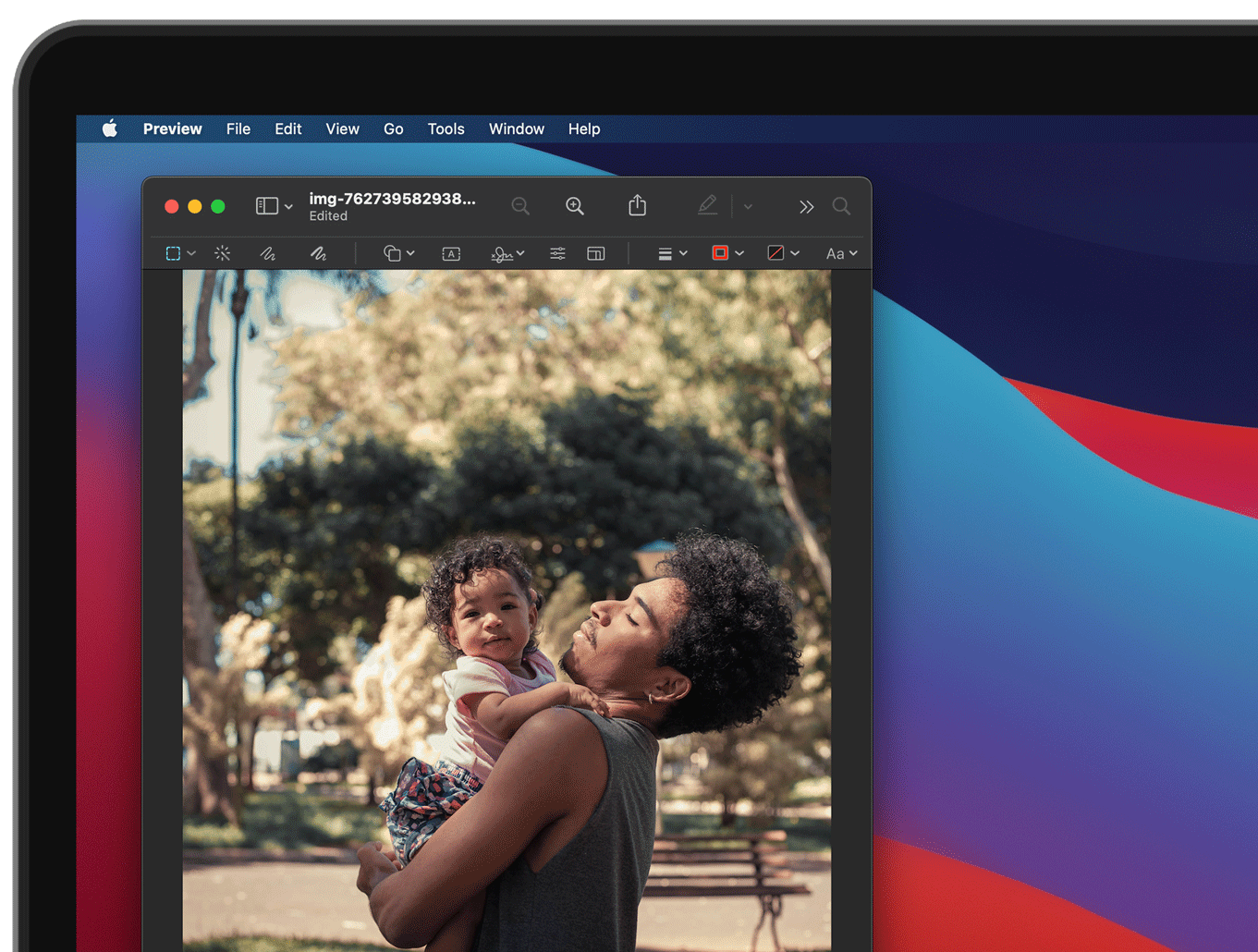Click the Fill Color swatch
Image resolution: width=1258 pixels, height=952 pixels.
776,253
